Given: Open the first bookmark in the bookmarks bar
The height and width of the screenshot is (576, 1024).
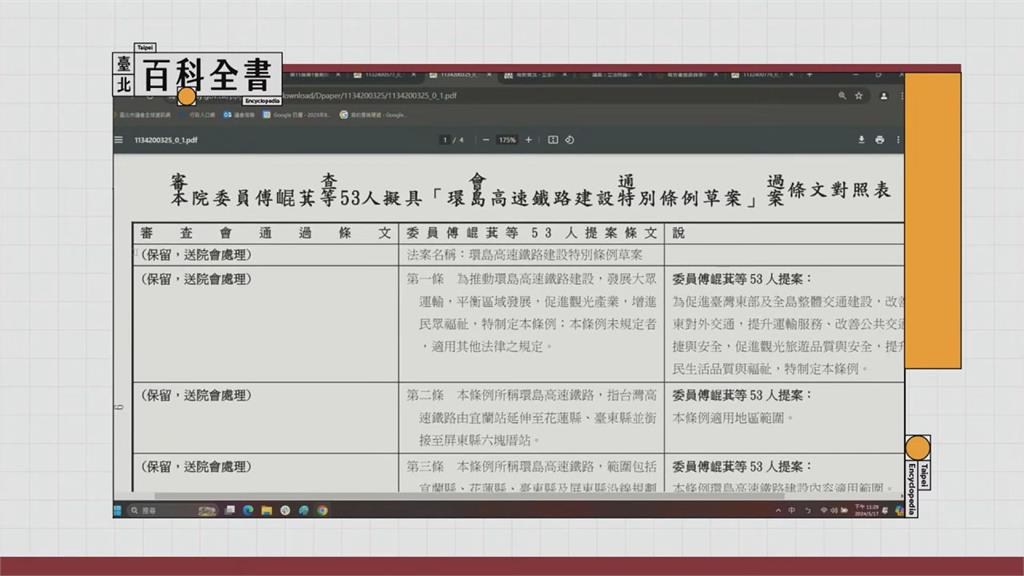Looking at the screenshot, I should point(144,115).
